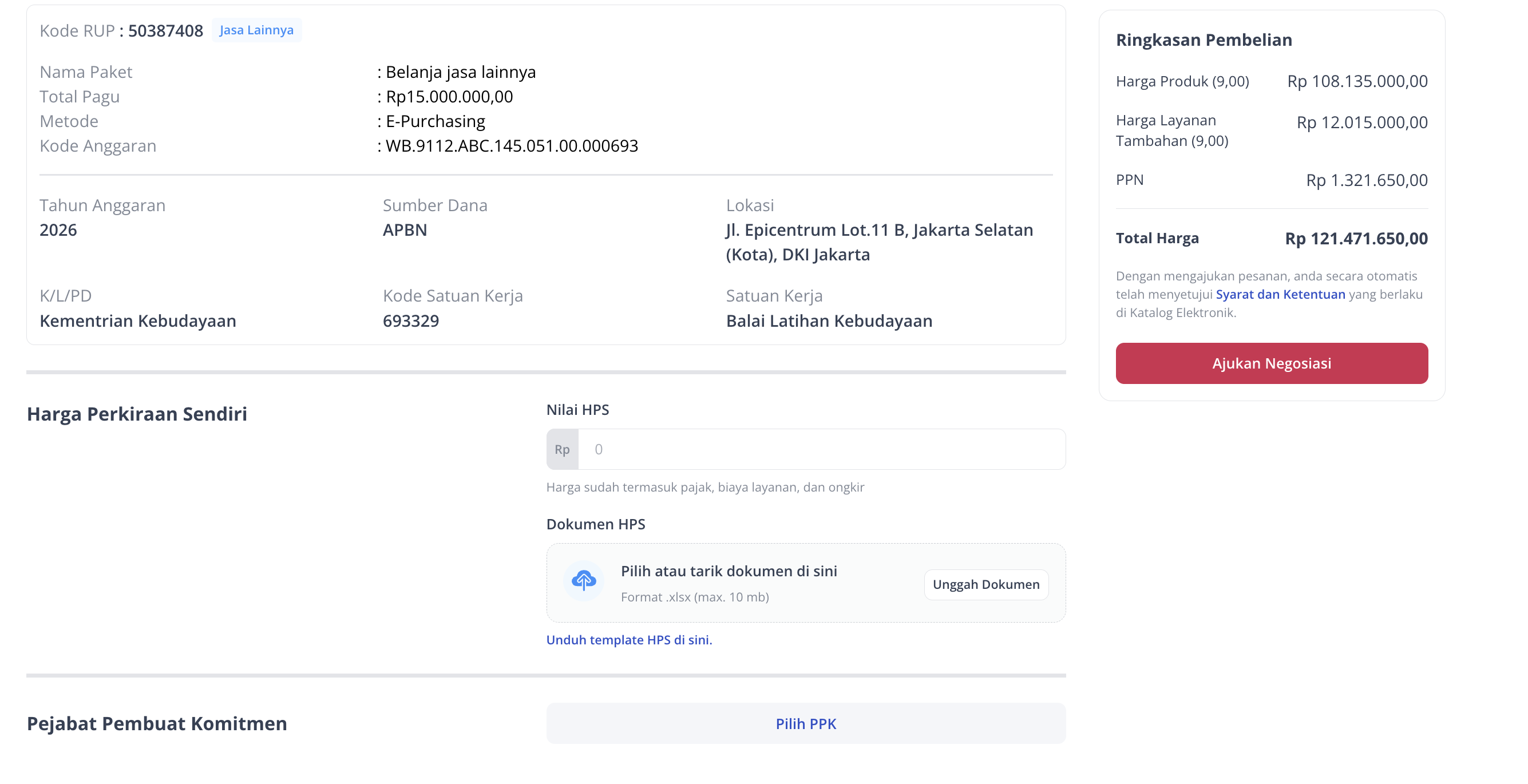The image size is (1528, 784).
Task: Click the cloud upload icon
Action: tap(584, 581)
